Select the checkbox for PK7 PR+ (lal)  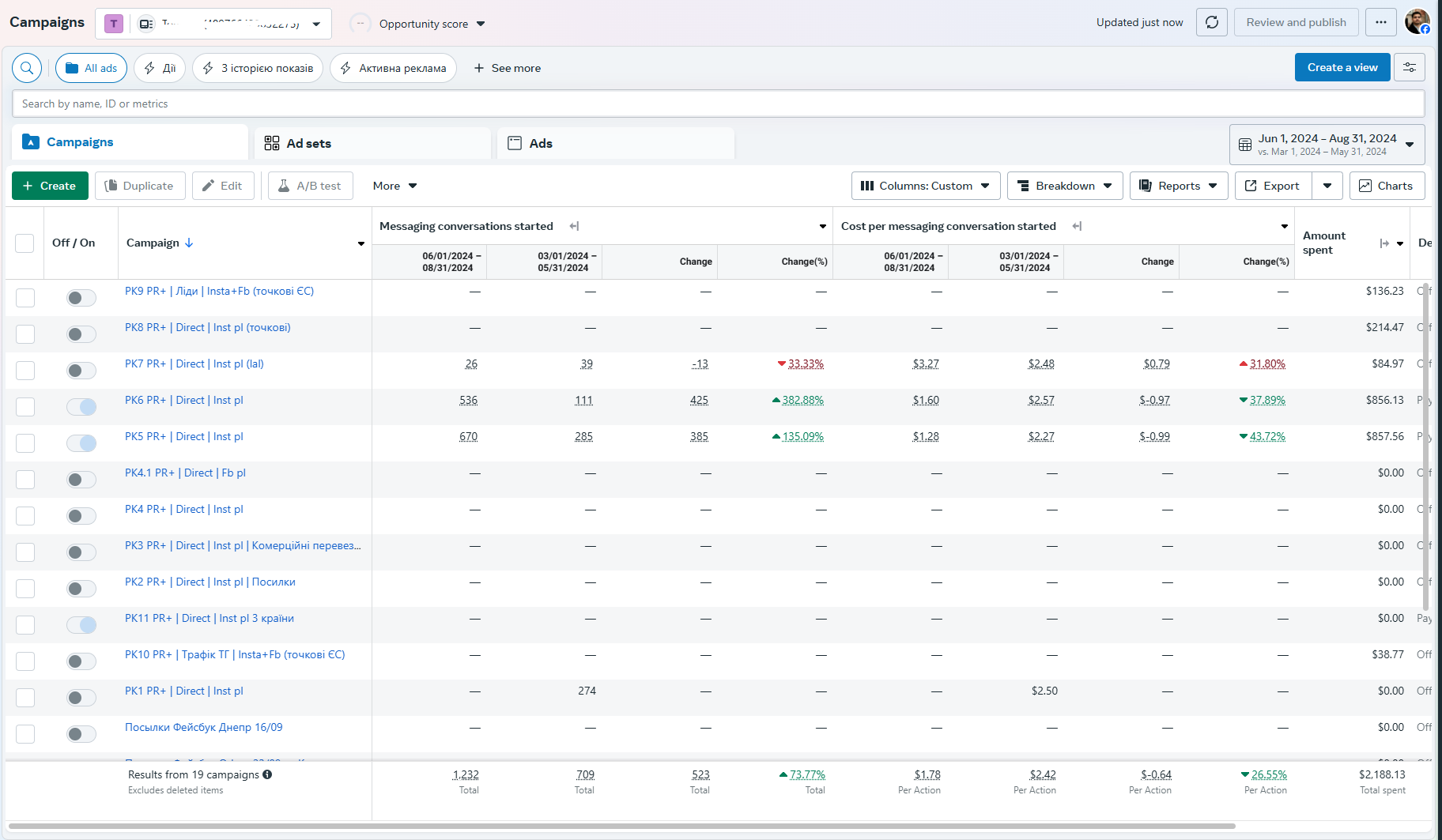click(x=25, y=371)
